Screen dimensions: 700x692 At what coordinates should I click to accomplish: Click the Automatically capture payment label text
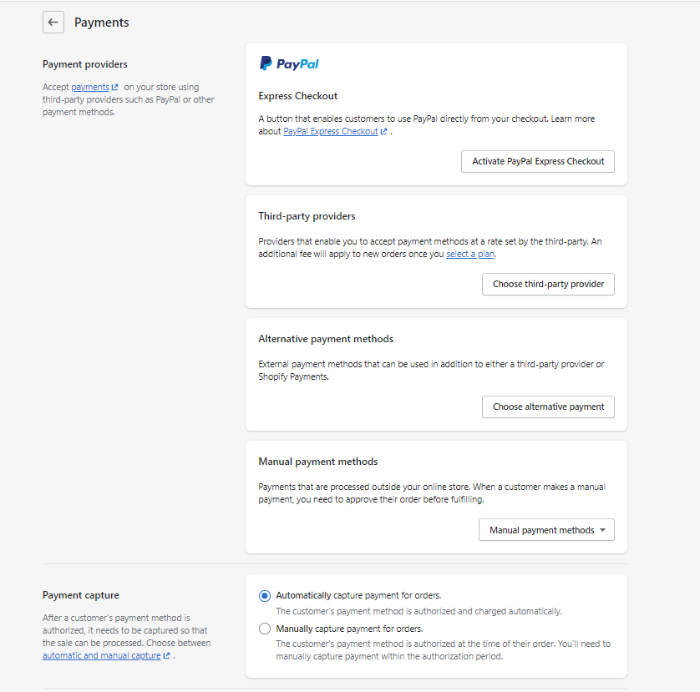click(358, 596)
